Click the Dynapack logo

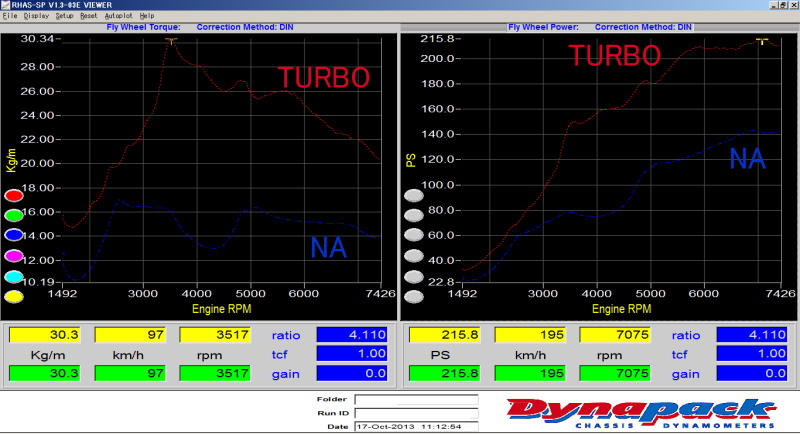tap(642, 414)
